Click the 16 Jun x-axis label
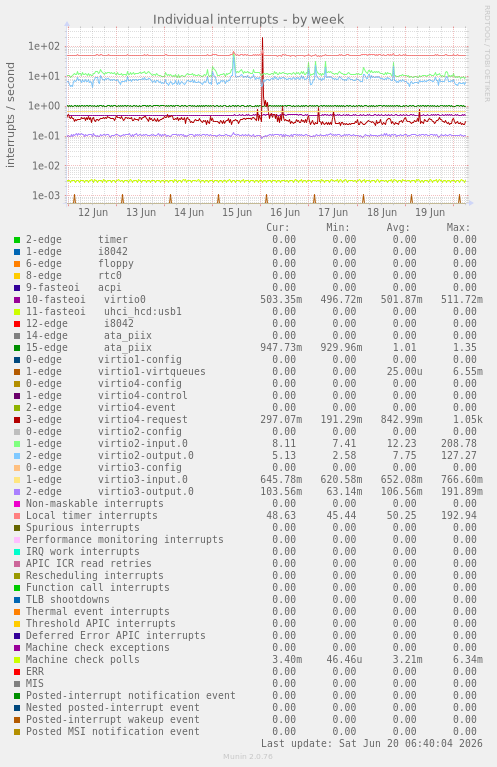This screenshot has height=767, width=497. point(285,212)
